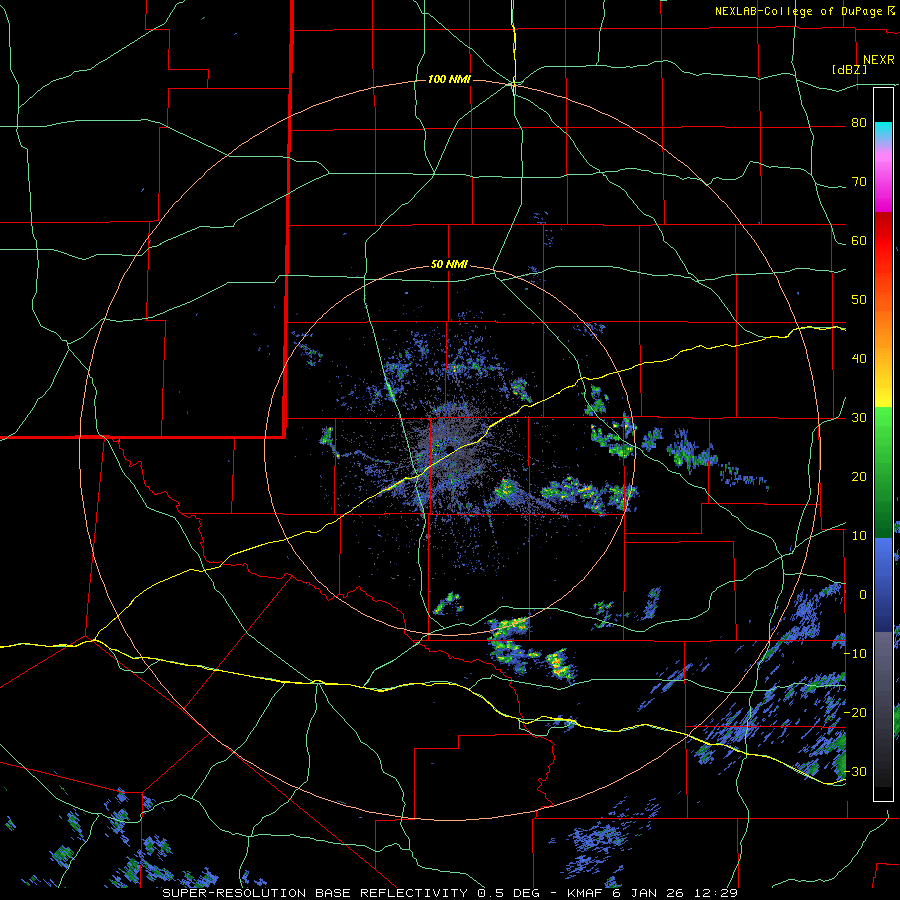
Task: Click the black radar site dot at center
Action: [451, 448]
